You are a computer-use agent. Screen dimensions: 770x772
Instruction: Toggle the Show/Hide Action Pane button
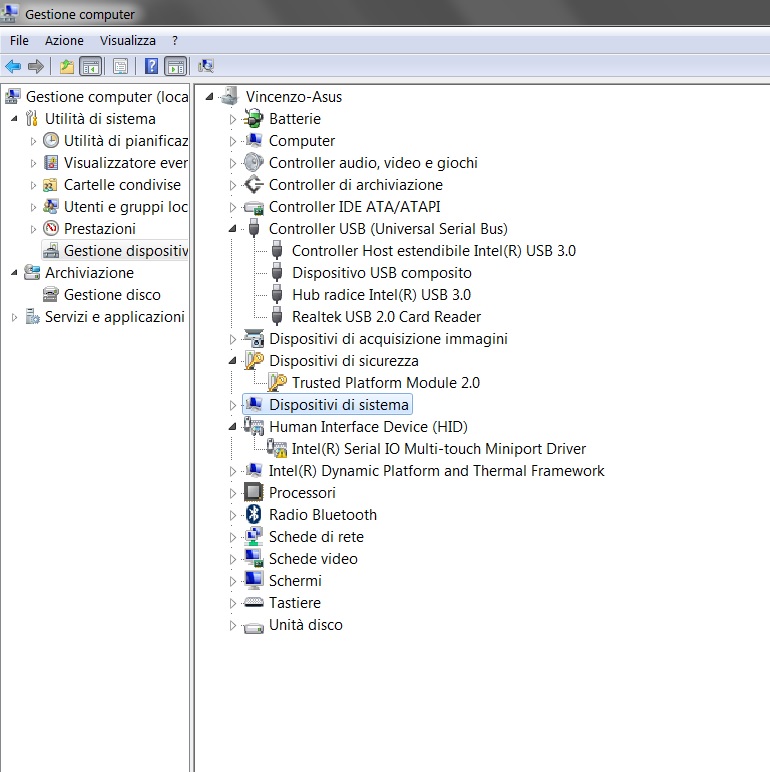click(x=176, y=66)
